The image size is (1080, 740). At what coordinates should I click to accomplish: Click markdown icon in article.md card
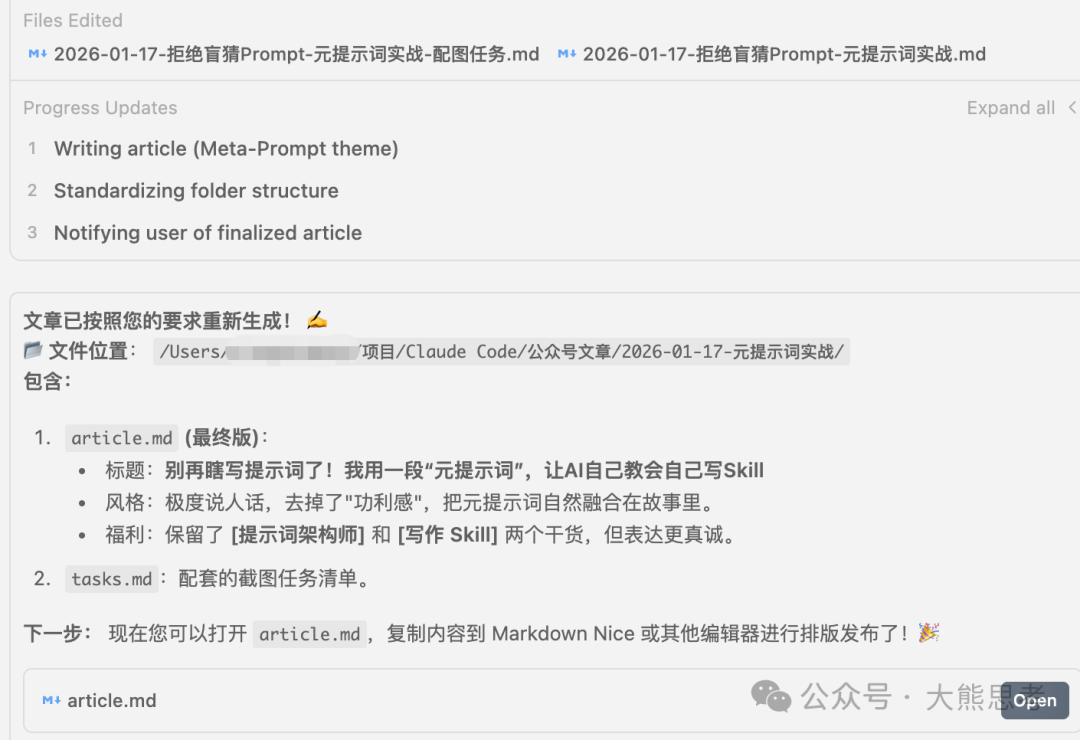[52, 700]
